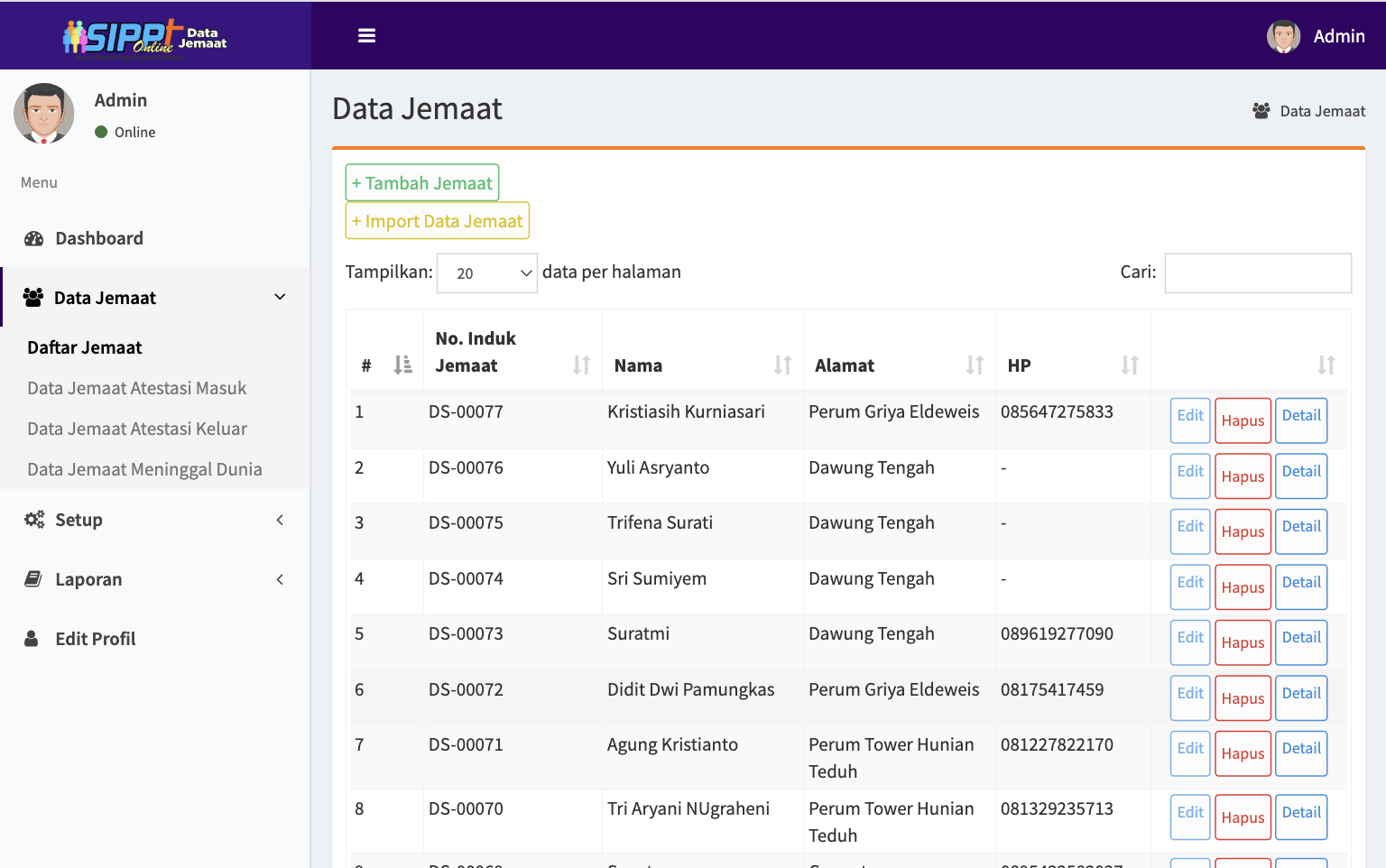This screenshot has width=1386, height=868.
Task: Click the Admin avatar in top bar
Action: pyautogui.click(x=1282, y=36)
